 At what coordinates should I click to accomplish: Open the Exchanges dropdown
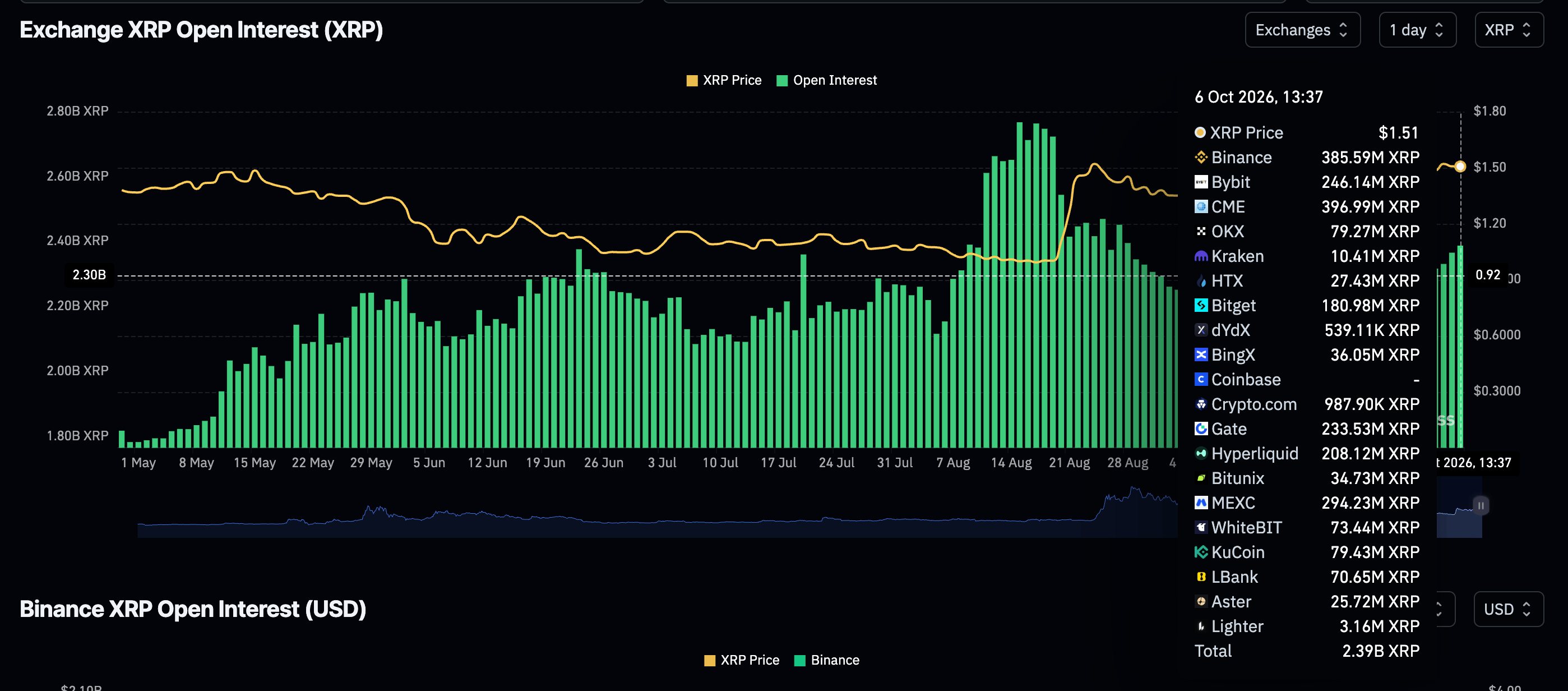pos(1302,30)
